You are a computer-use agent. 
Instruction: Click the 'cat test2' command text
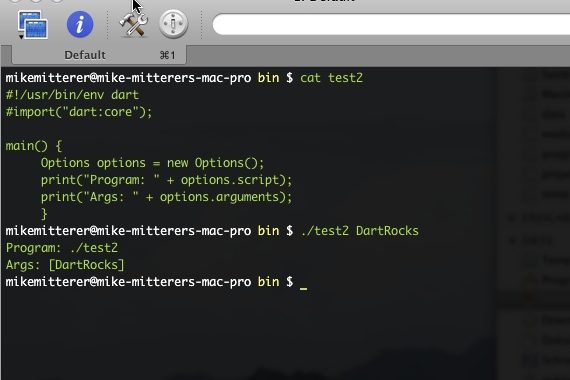pos(331,78)
